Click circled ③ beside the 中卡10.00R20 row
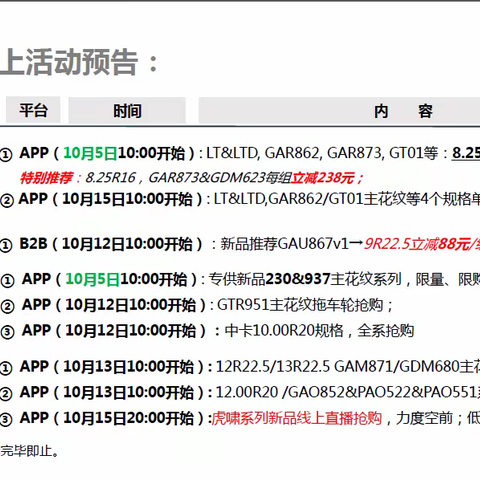480x480 pixels. (7, 332)
